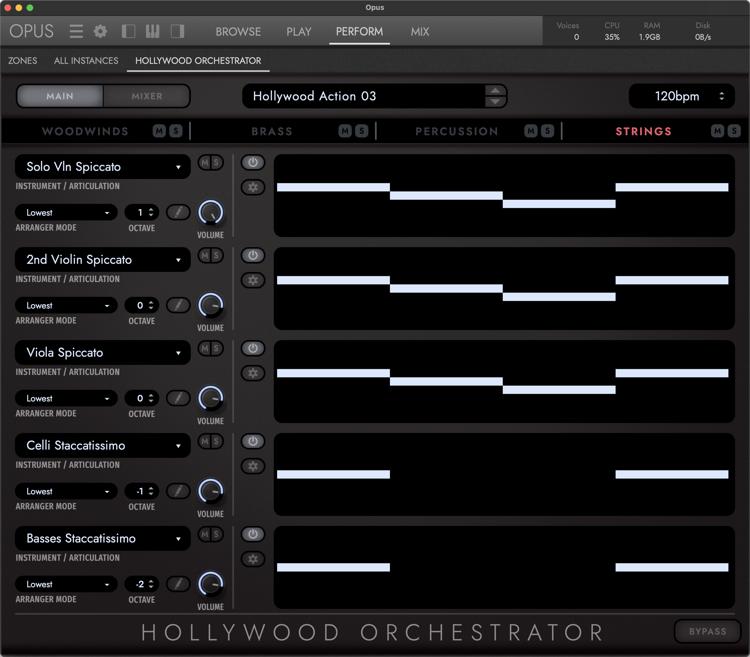
Task: Switch to the PLAY tab
Action: point(299,32)
